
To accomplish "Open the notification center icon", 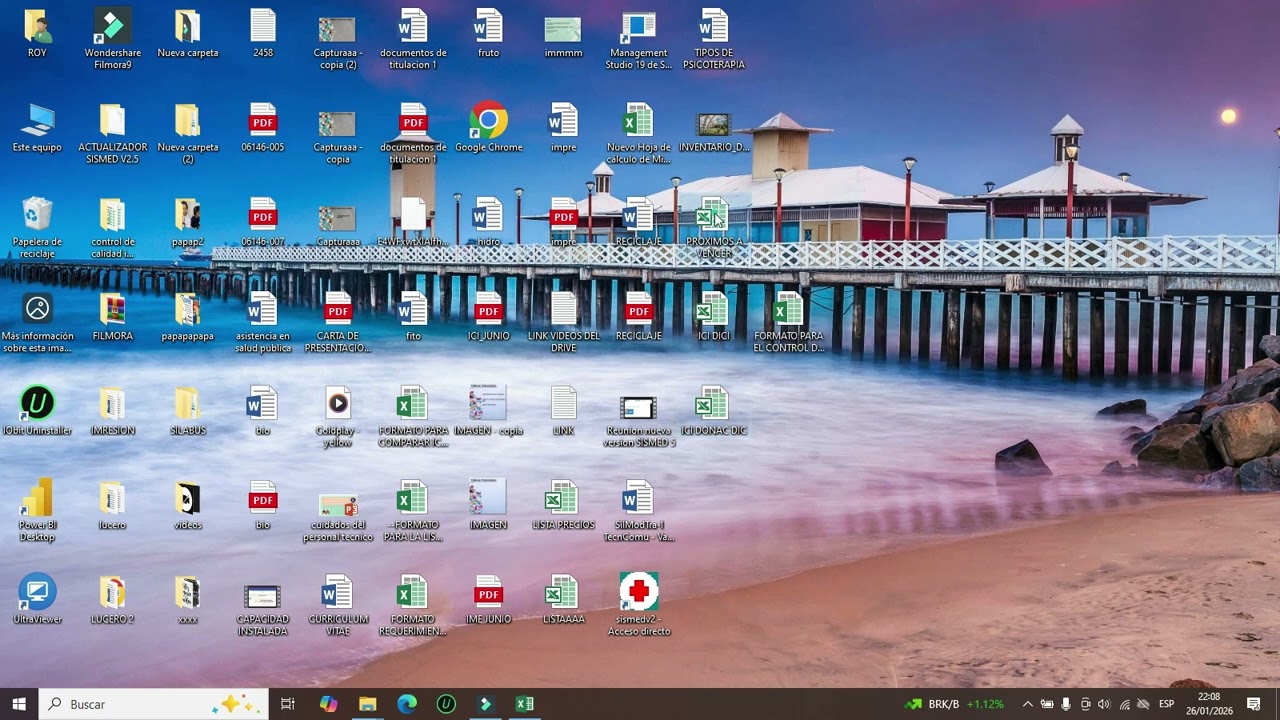I will pos(1254,704).
